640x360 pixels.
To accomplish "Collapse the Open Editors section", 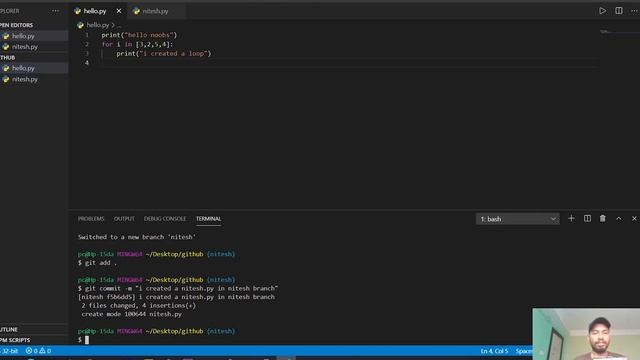I will (x=16, y=25).
